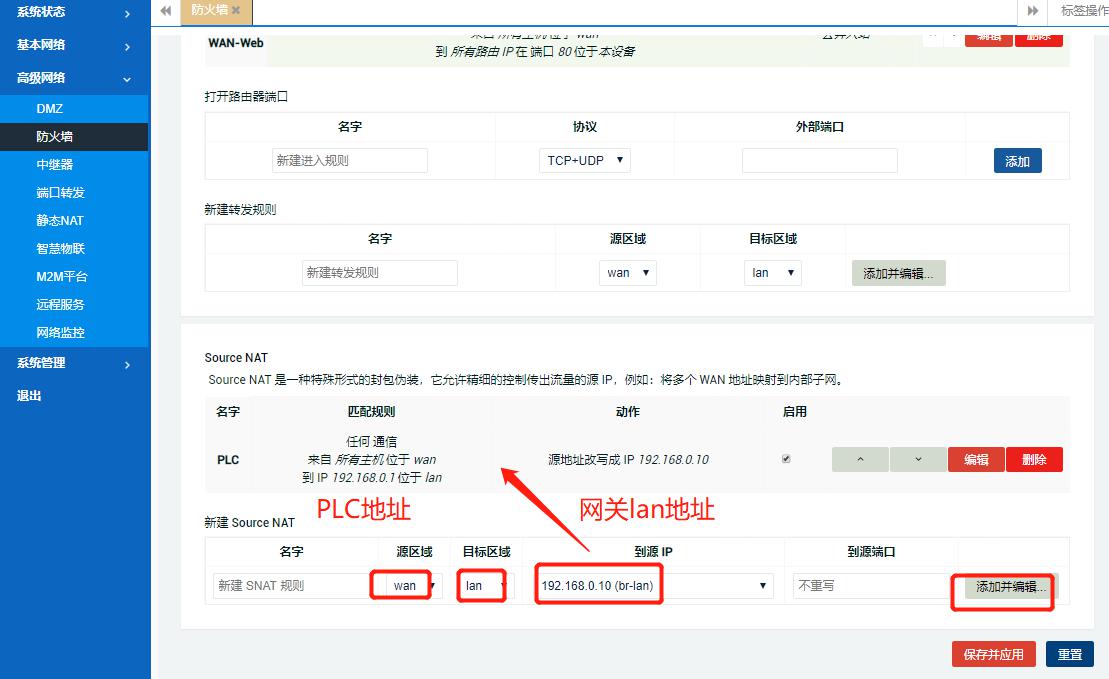Viewport: 1109px width, 679px height.
Task: Click the 保存并应用 button
Action: coord(993,653)
